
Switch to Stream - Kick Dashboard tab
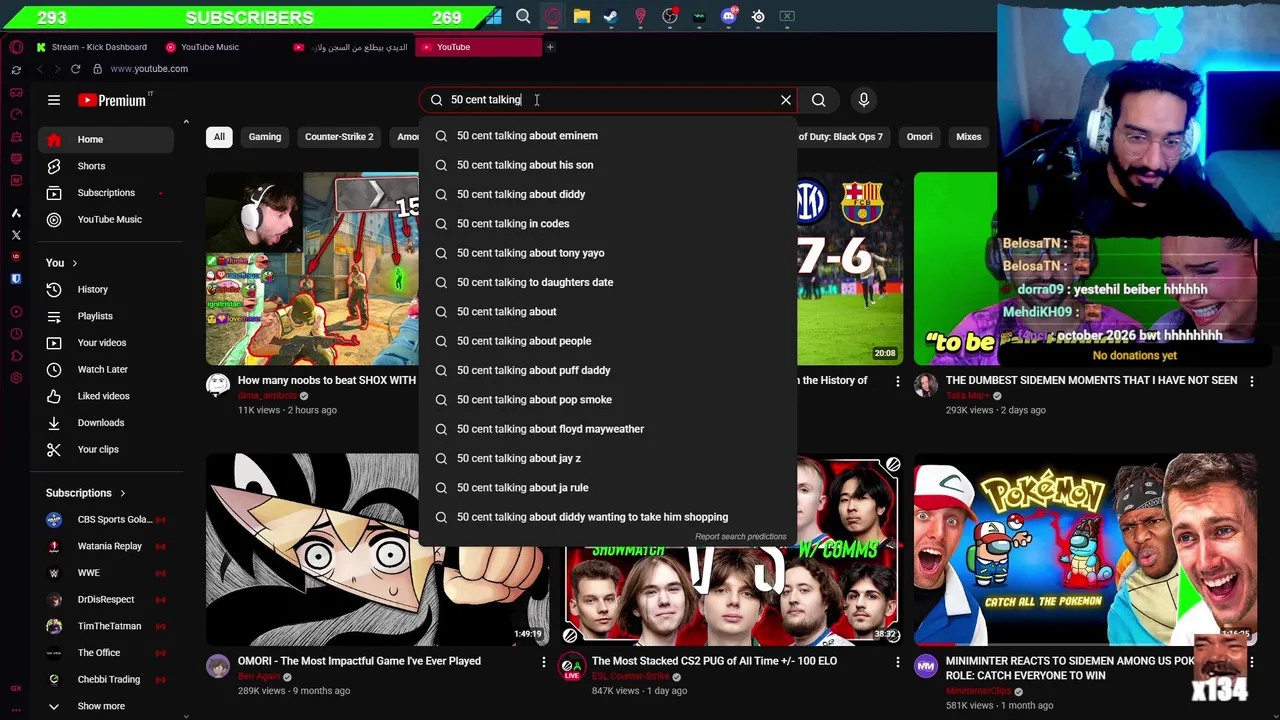click(91, 47)
